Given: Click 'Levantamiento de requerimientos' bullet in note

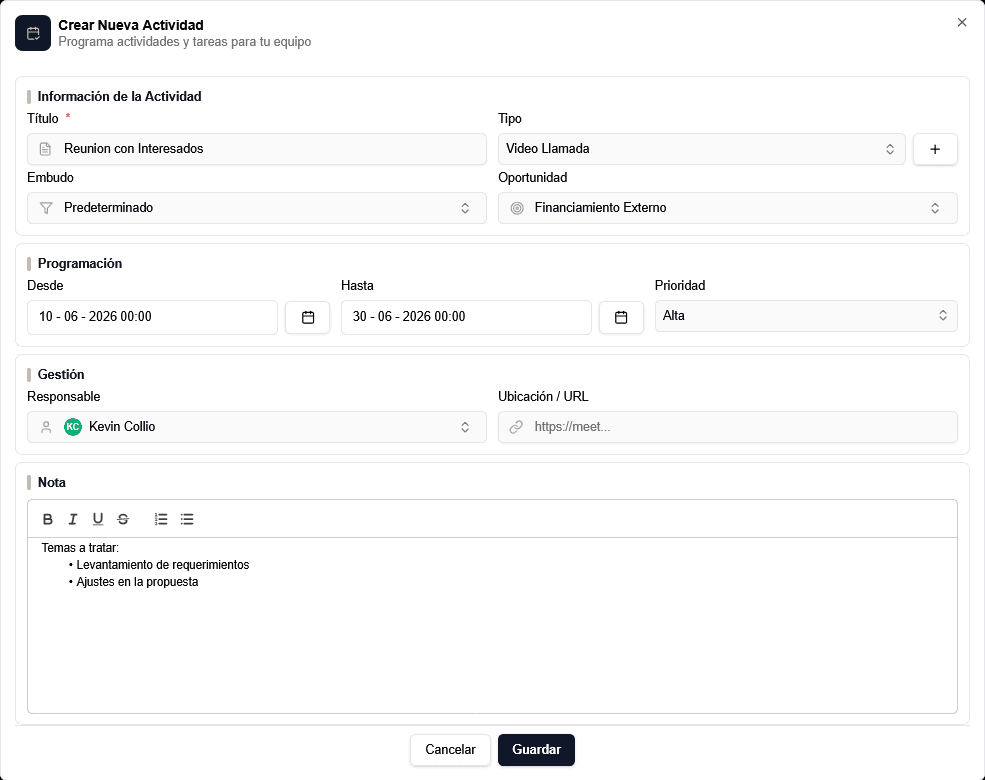Looking at the screenshot, I should click(x=163, y=565).
